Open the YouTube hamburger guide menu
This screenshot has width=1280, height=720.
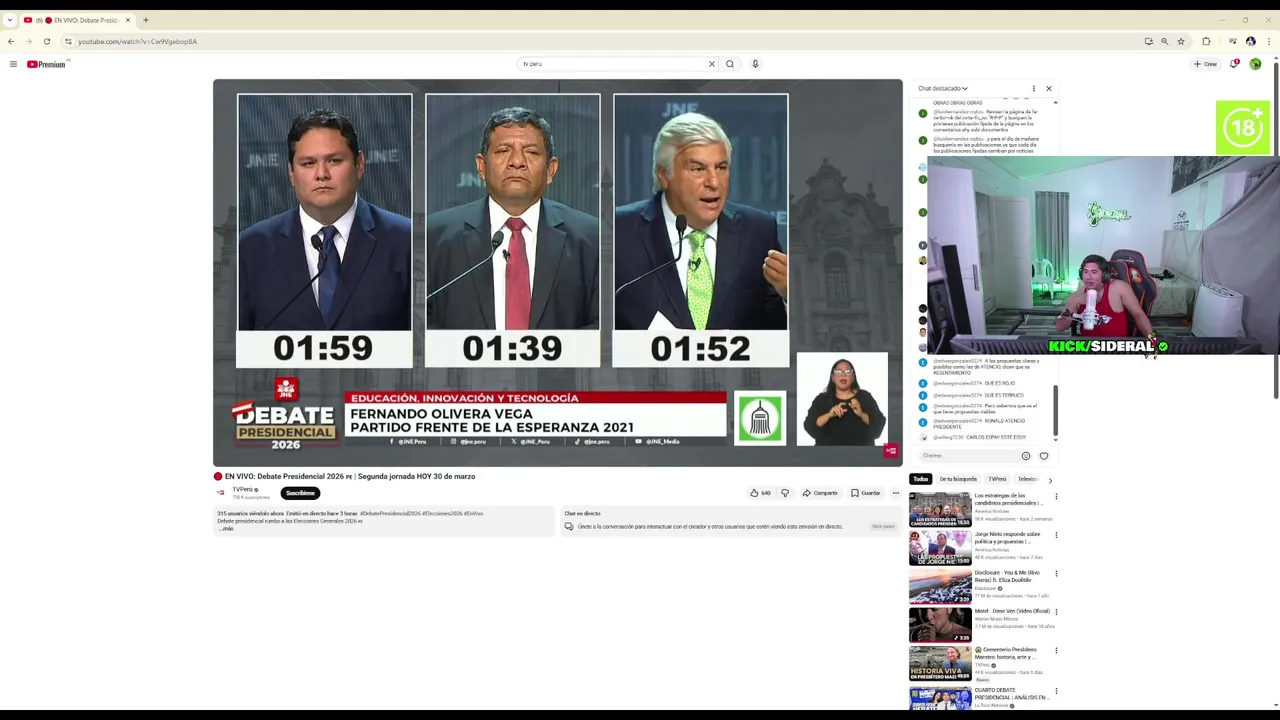(x=13, y=64)
